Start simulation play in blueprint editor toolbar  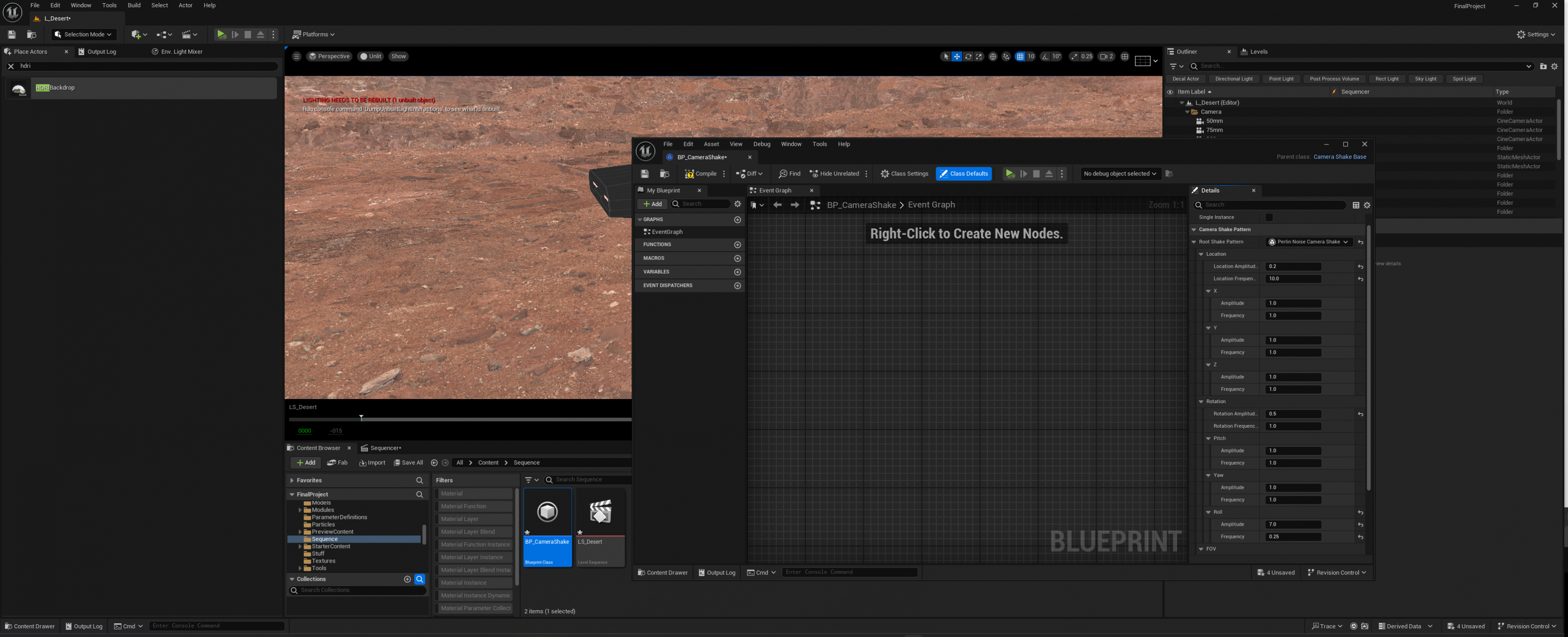[1010, 174]
